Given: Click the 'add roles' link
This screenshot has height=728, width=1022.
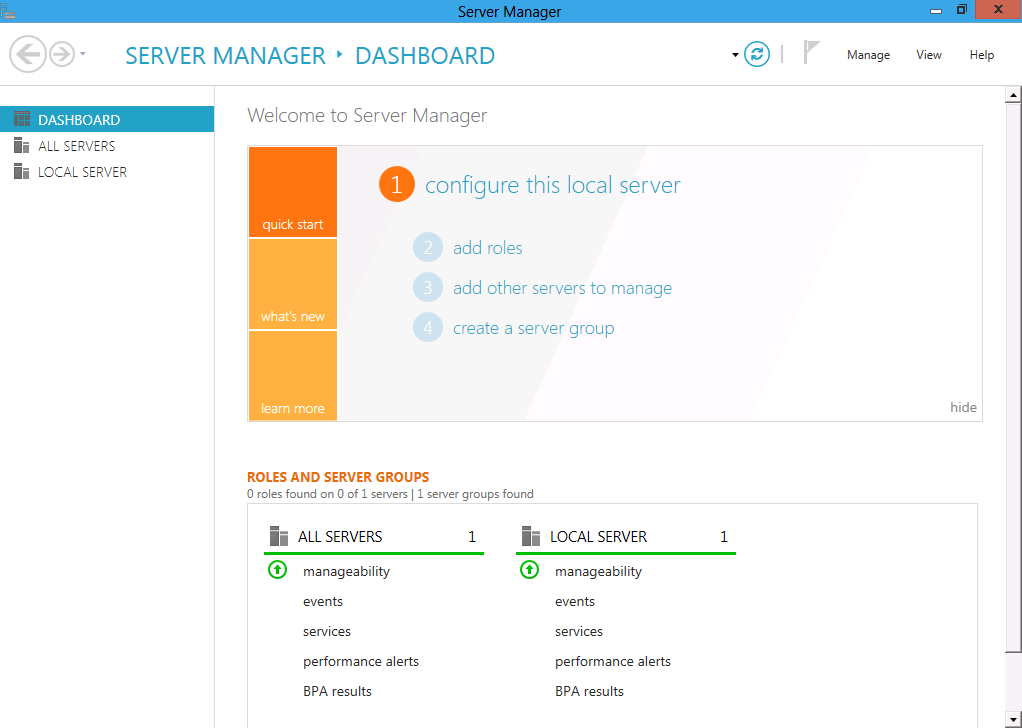Looking at the screenshot, I should (487, 248).
